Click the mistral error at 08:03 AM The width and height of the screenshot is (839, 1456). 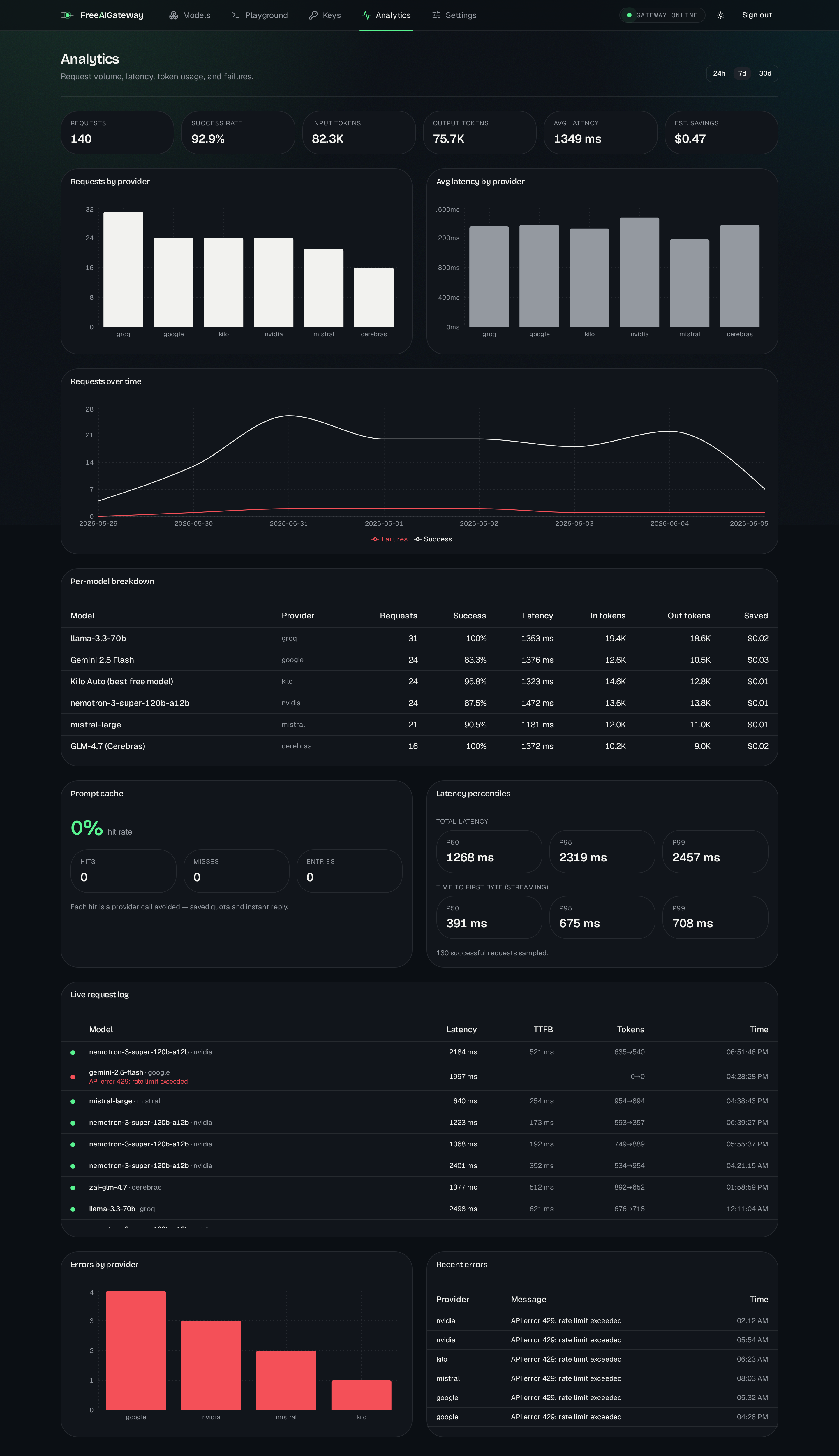pos(602,1379)
